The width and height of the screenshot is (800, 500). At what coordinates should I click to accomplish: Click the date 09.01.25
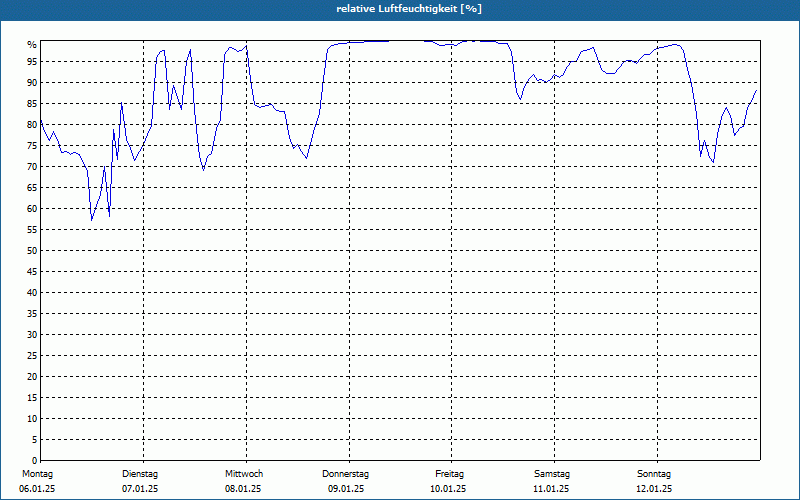[346, 489]
